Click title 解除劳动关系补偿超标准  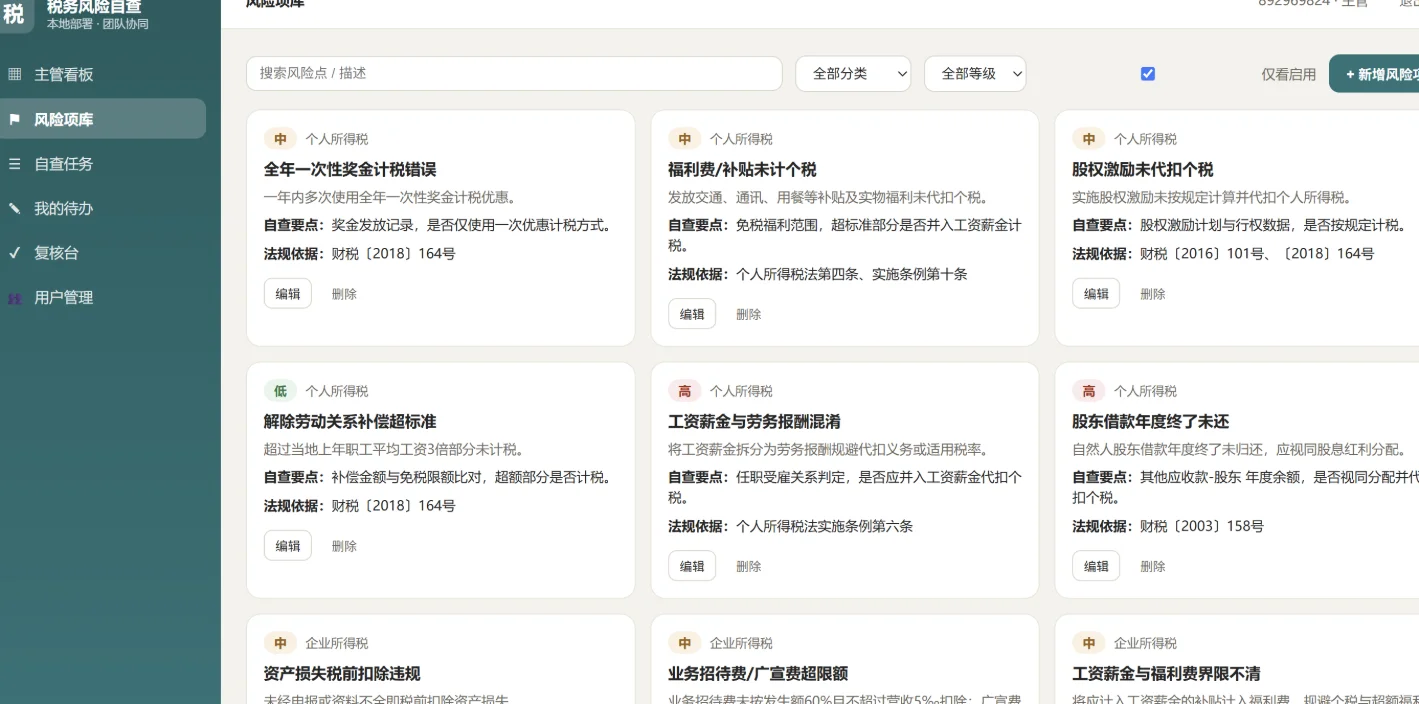(x=350, y=421)
